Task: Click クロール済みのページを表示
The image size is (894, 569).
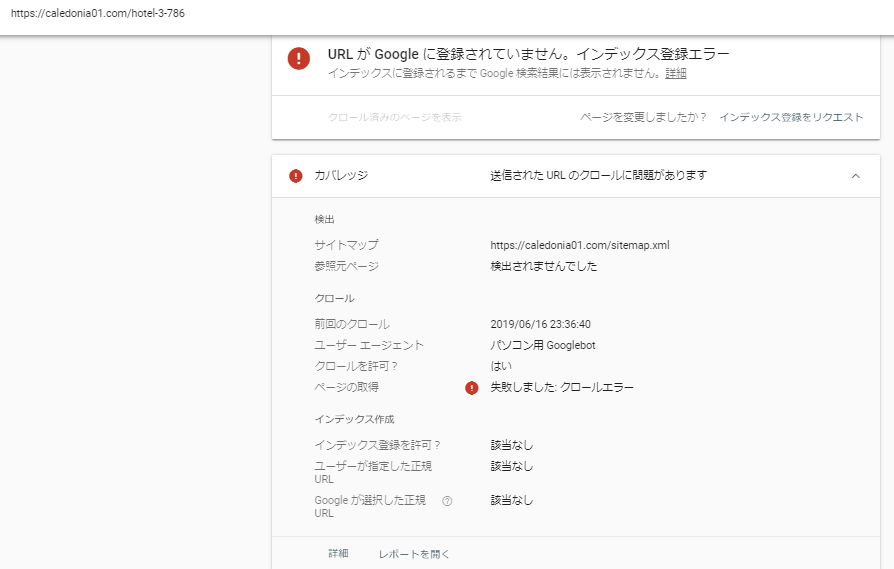Action: (395, 117)
